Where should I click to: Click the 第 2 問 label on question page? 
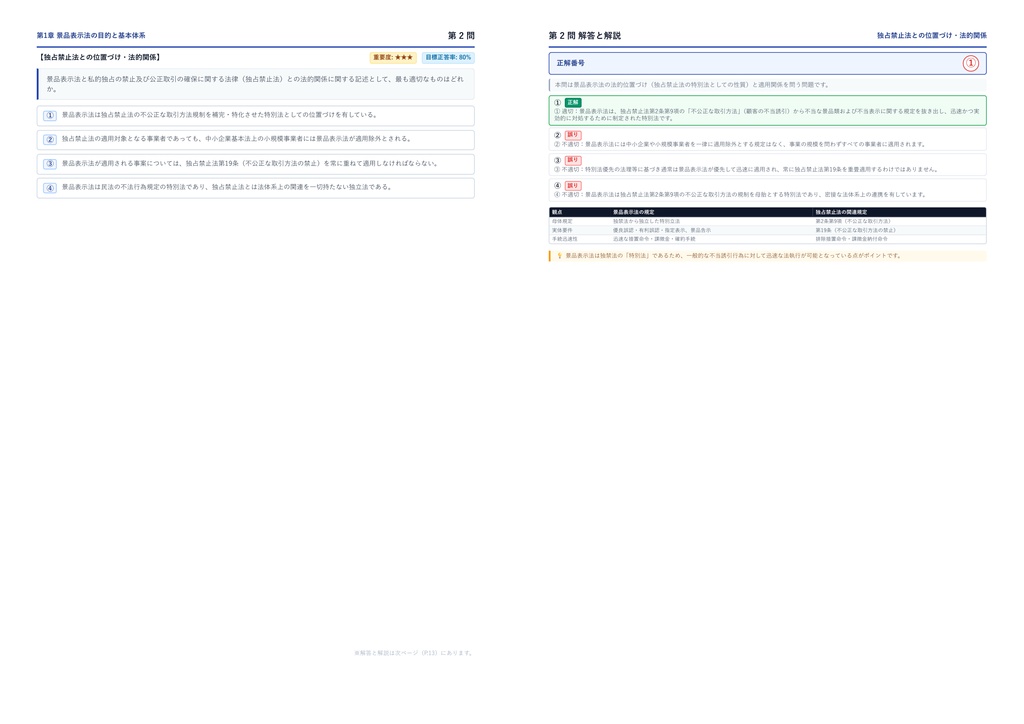tap(461, 35)
